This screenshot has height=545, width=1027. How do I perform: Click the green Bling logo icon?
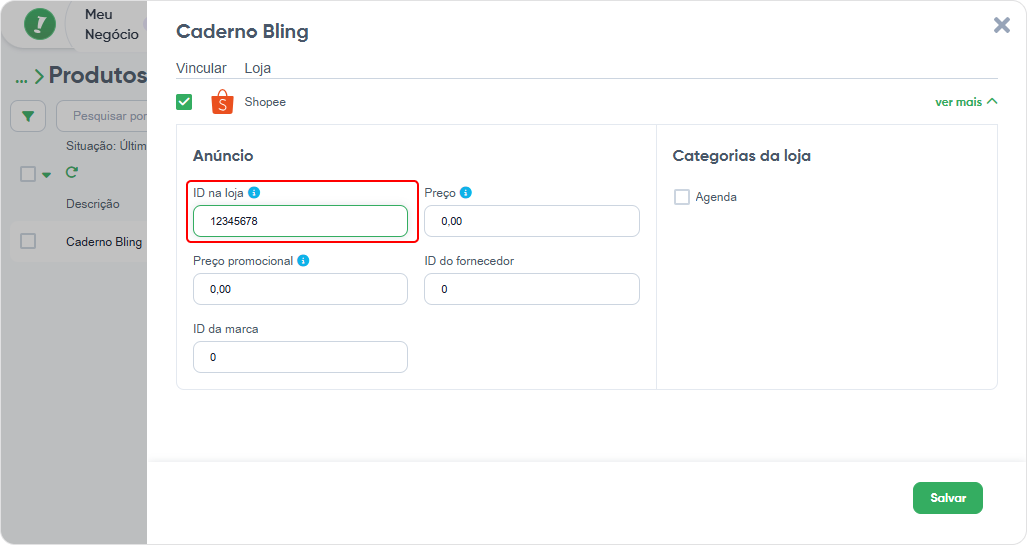click(x=40, y=24)
